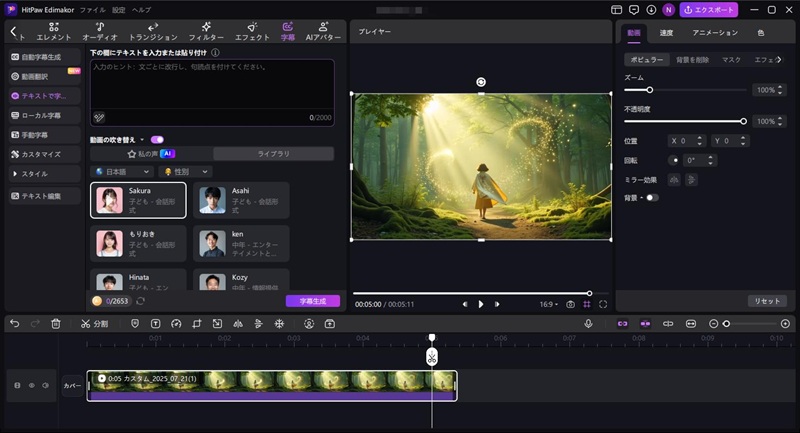Click the 不透明度 slider handle
Viewport: 800px width, 433px height.
coord(743,121)
